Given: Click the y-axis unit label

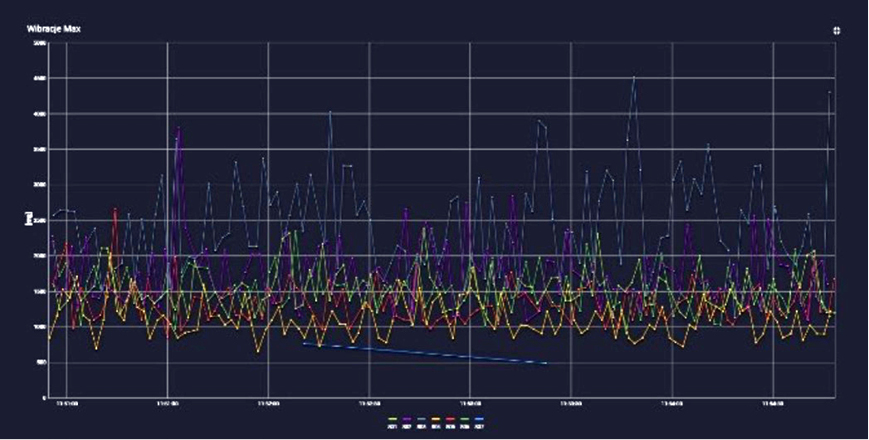Looking at the screenshot, I should click(28, 218).
